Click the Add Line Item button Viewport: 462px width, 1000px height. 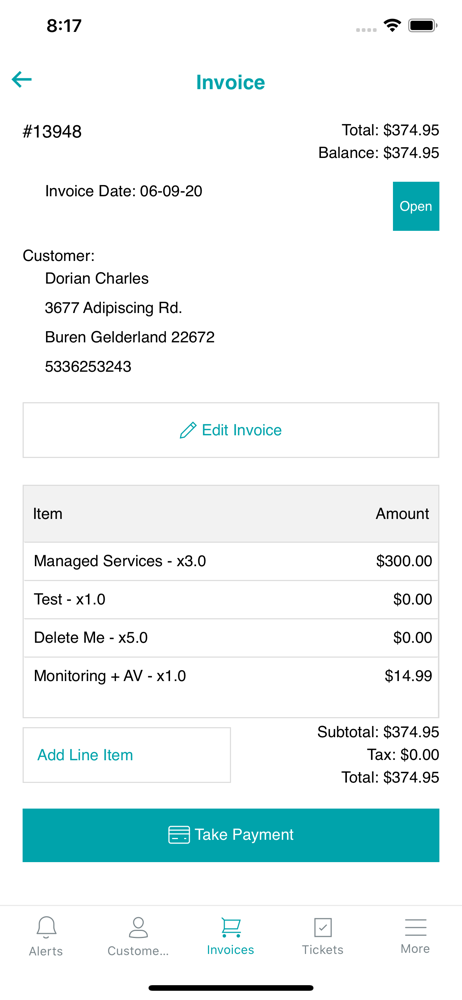[x=126, y=755]
